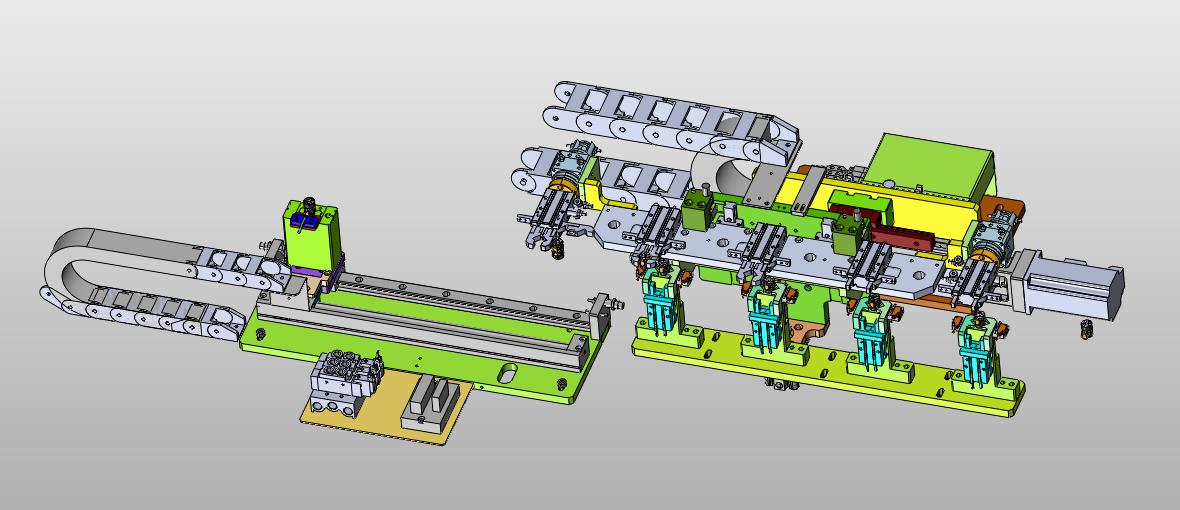This screenshot has width=1180, height=510.
Task: Select the oval slot in green base plate
Action: coord(508,373)
